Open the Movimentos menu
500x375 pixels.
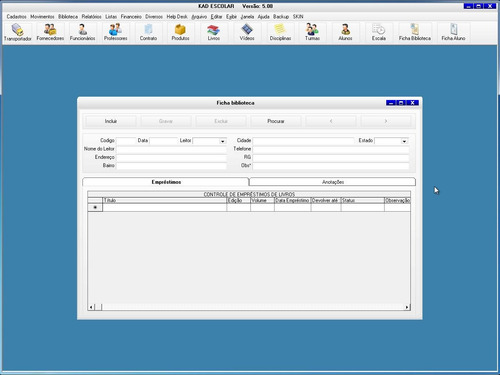coord(42,16)
